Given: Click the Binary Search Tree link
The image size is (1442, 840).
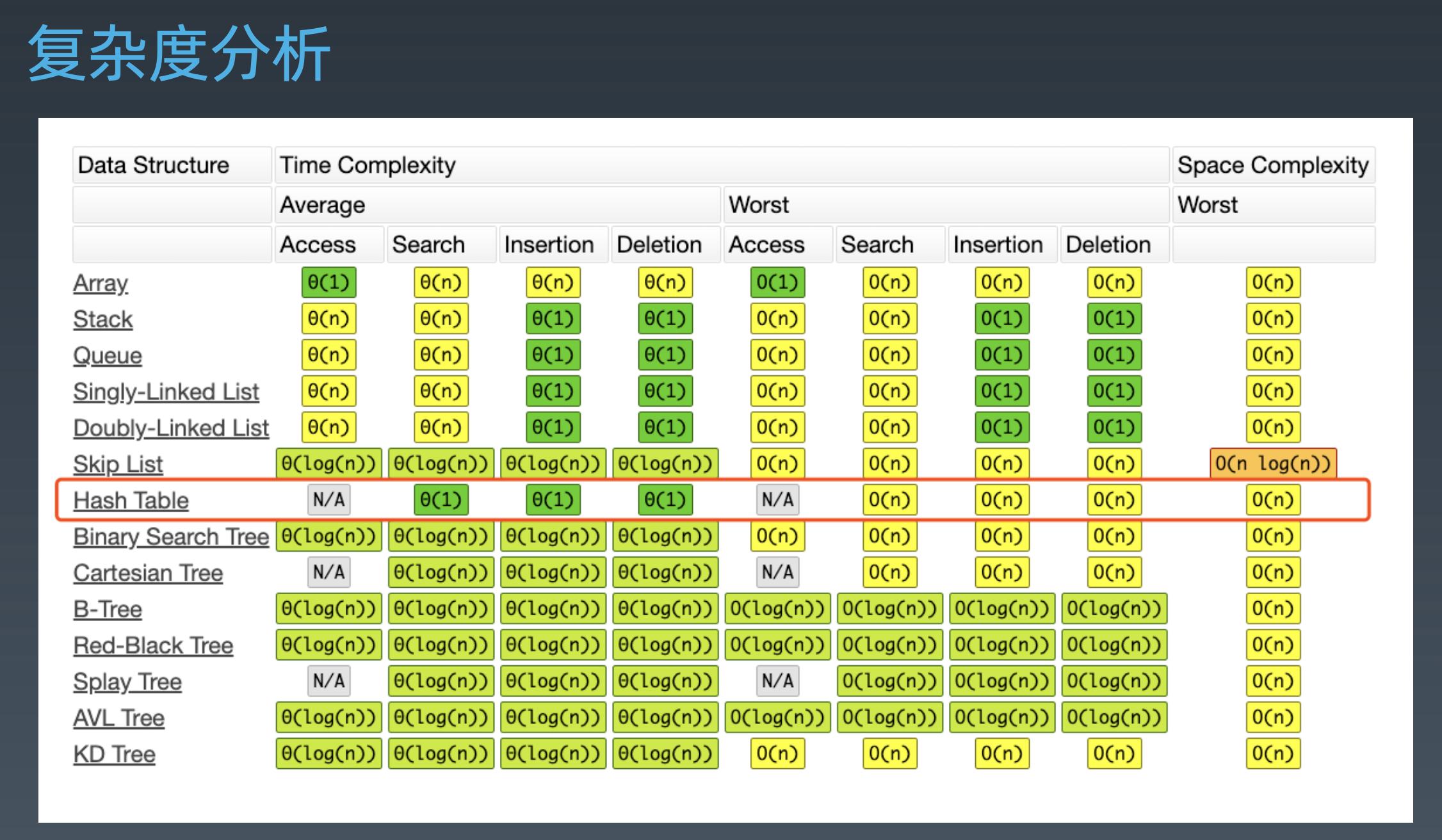Looking at the screenshot, I should click(170, 537).
